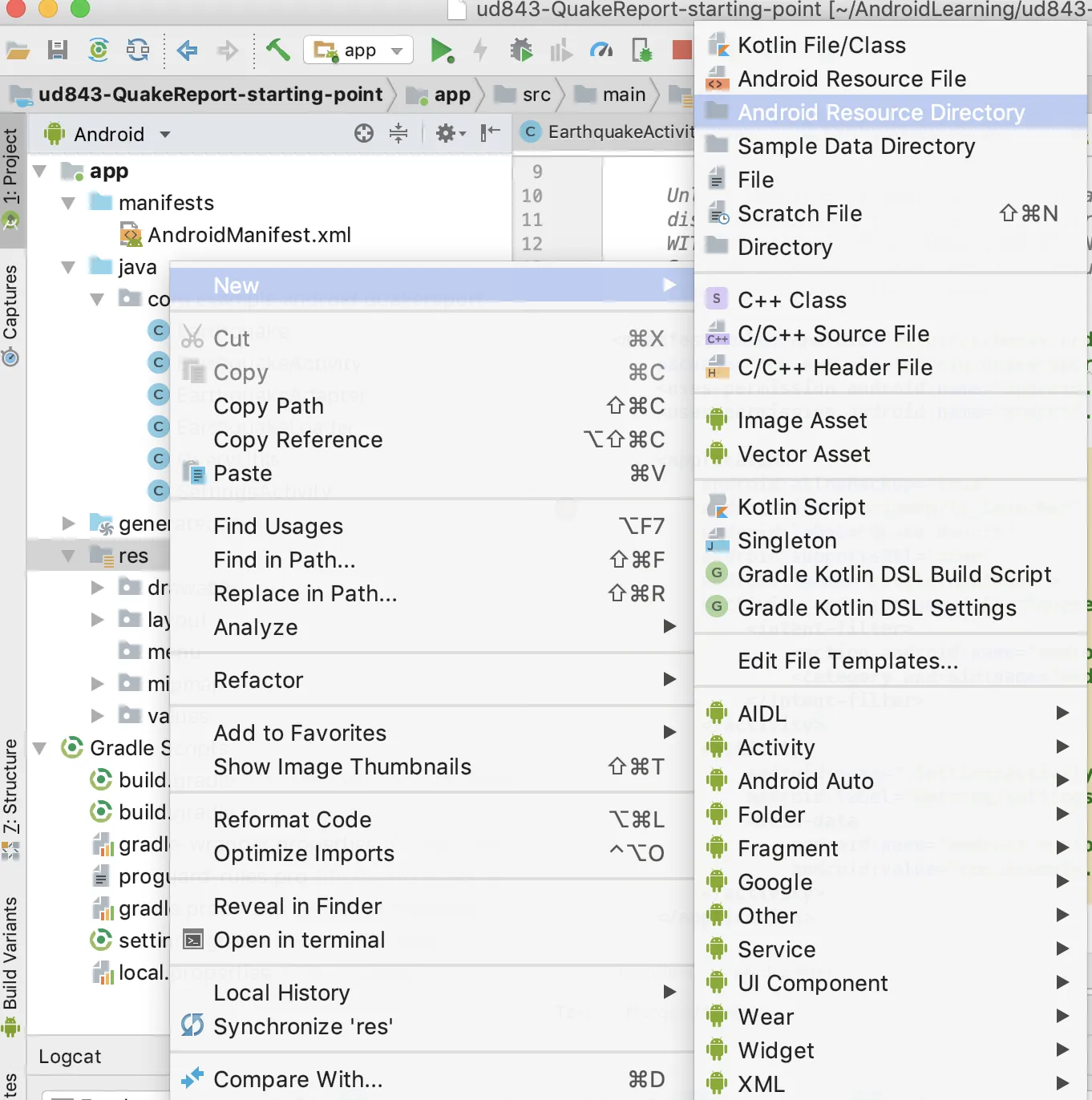
Task: Open the Logcat tool window tab
Action: (x=70, y=1057)
